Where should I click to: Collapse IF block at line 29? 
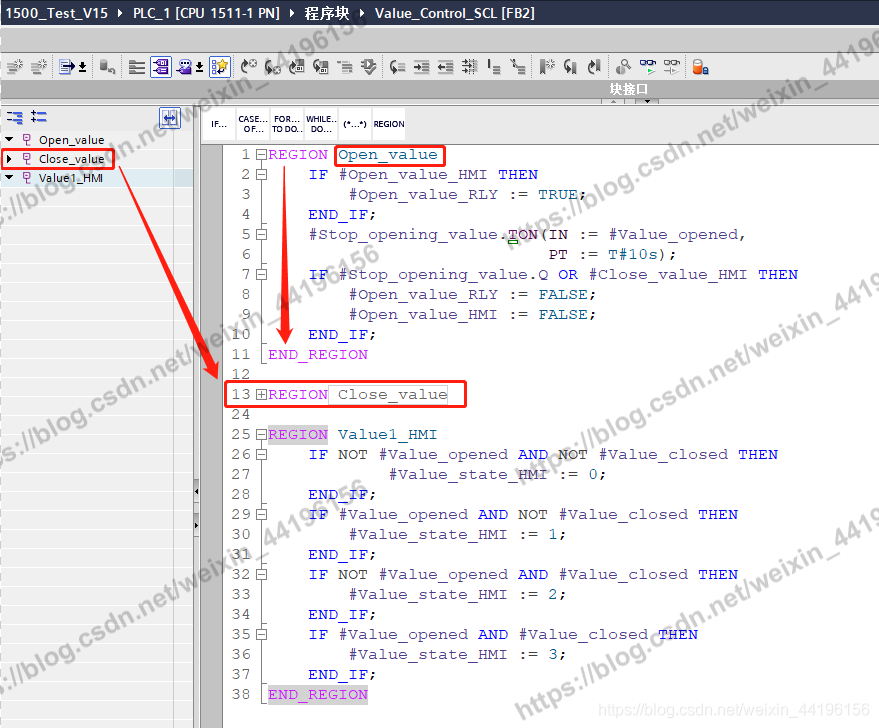[x=261, y=514]
